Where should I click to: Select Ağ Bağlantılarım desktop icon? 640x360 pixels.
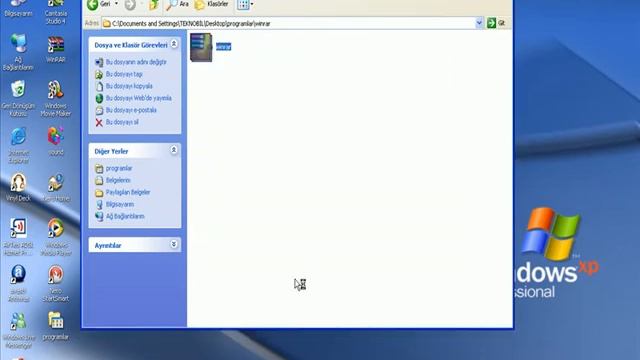[18, 52]
